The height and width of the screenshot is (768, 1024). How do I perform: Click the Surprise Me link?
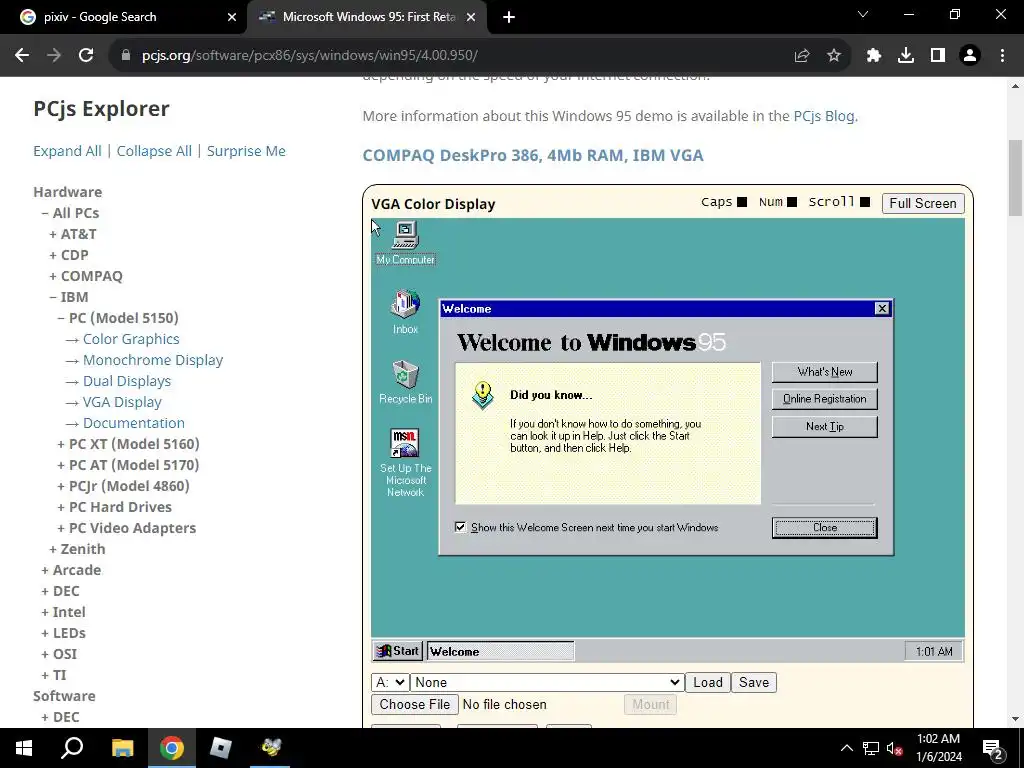pyautogui.click(x=246, y=151)
